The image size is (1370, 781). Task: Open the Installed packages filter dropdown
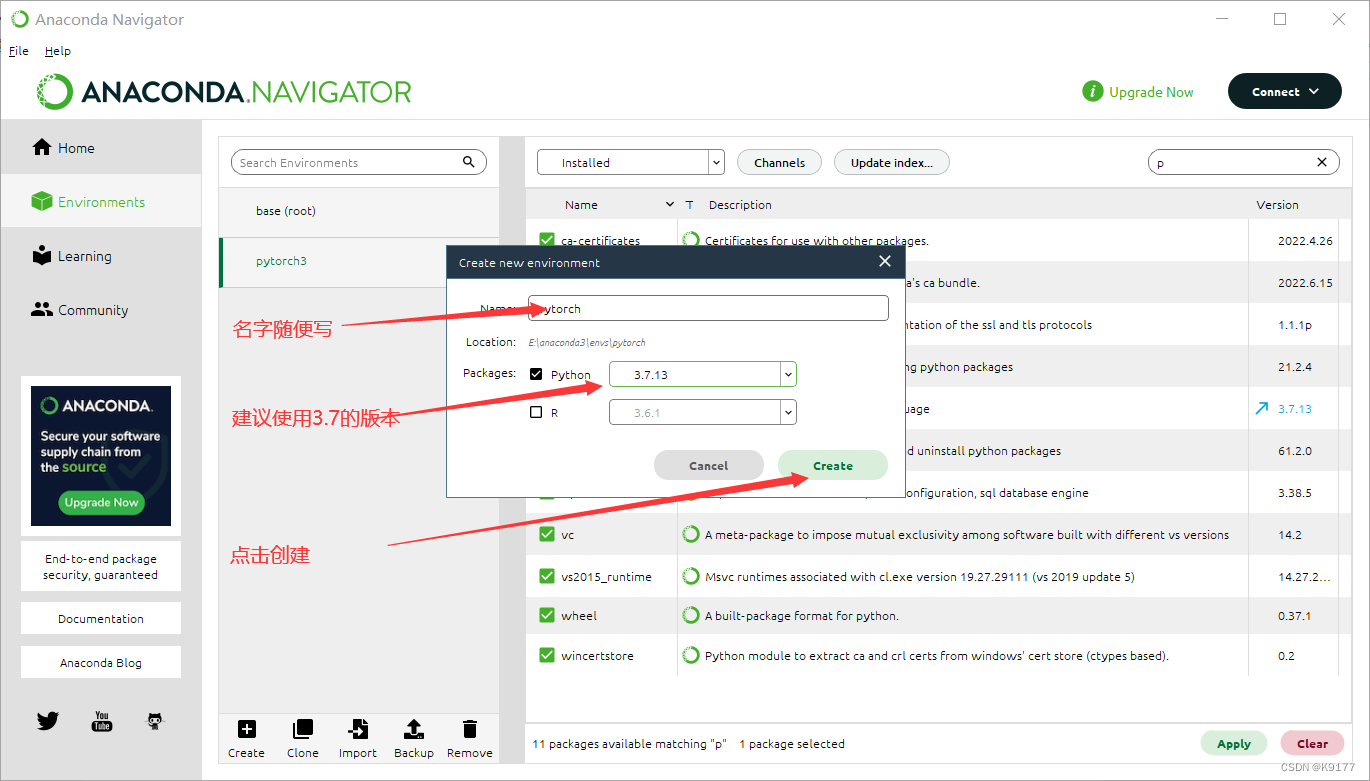click(x=630, y=162)
